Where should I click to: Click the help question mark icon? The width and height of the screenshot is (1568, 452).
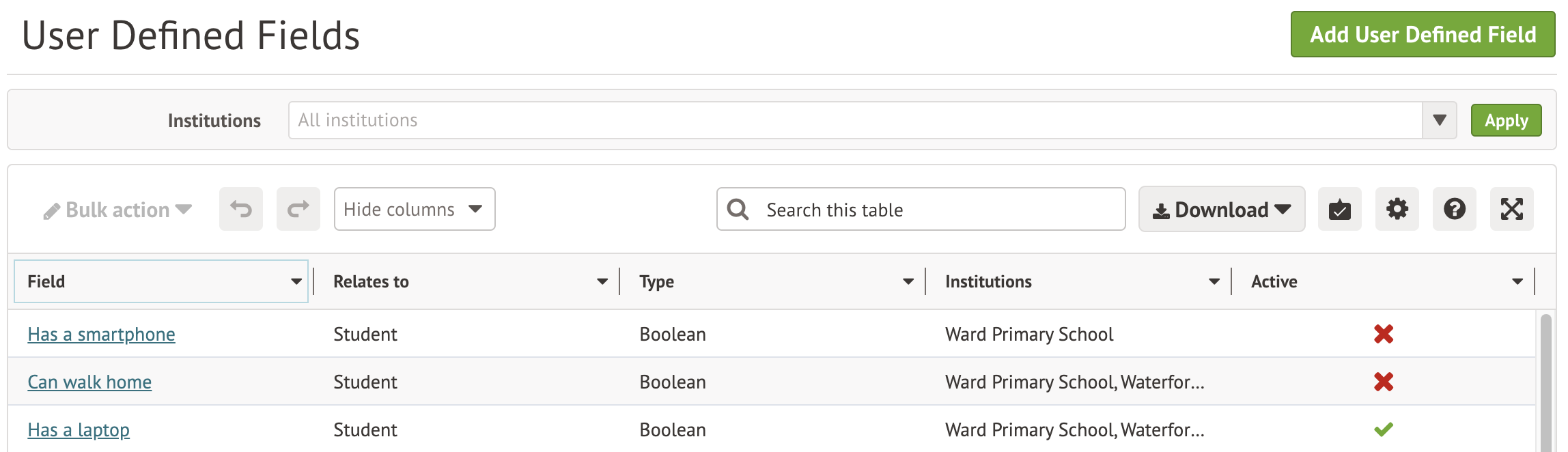point(1454,209)
